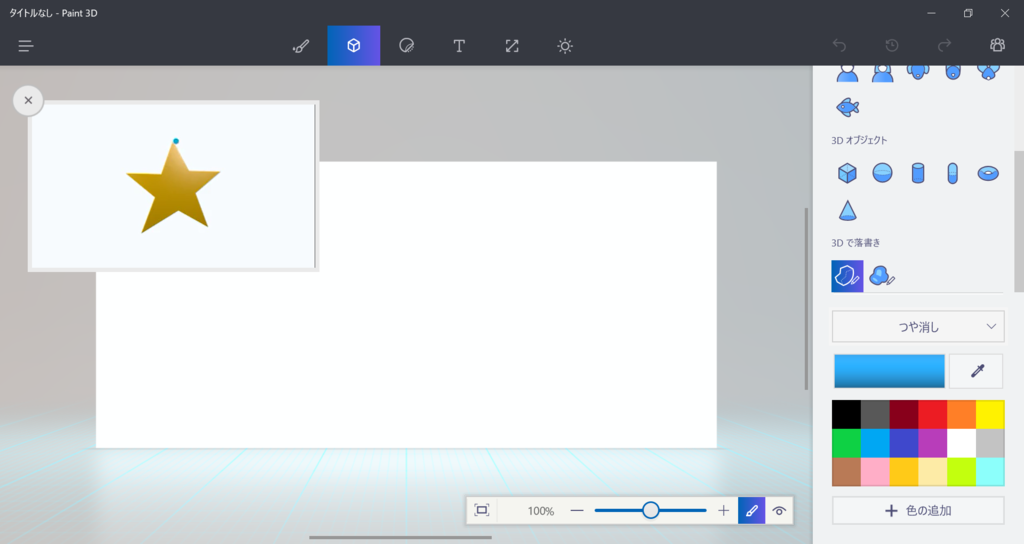Click the 色の追加 add color button

918,511
